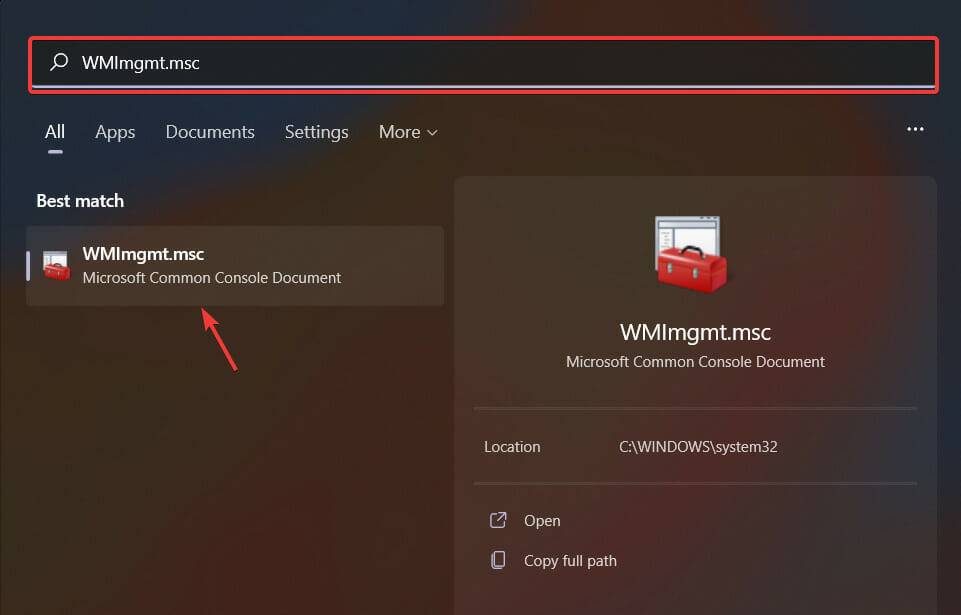Image resolution: width=961 pixels, height=615 pixels.
Task: Open the three-dot options menu
Action: click(x=915, y=129)
